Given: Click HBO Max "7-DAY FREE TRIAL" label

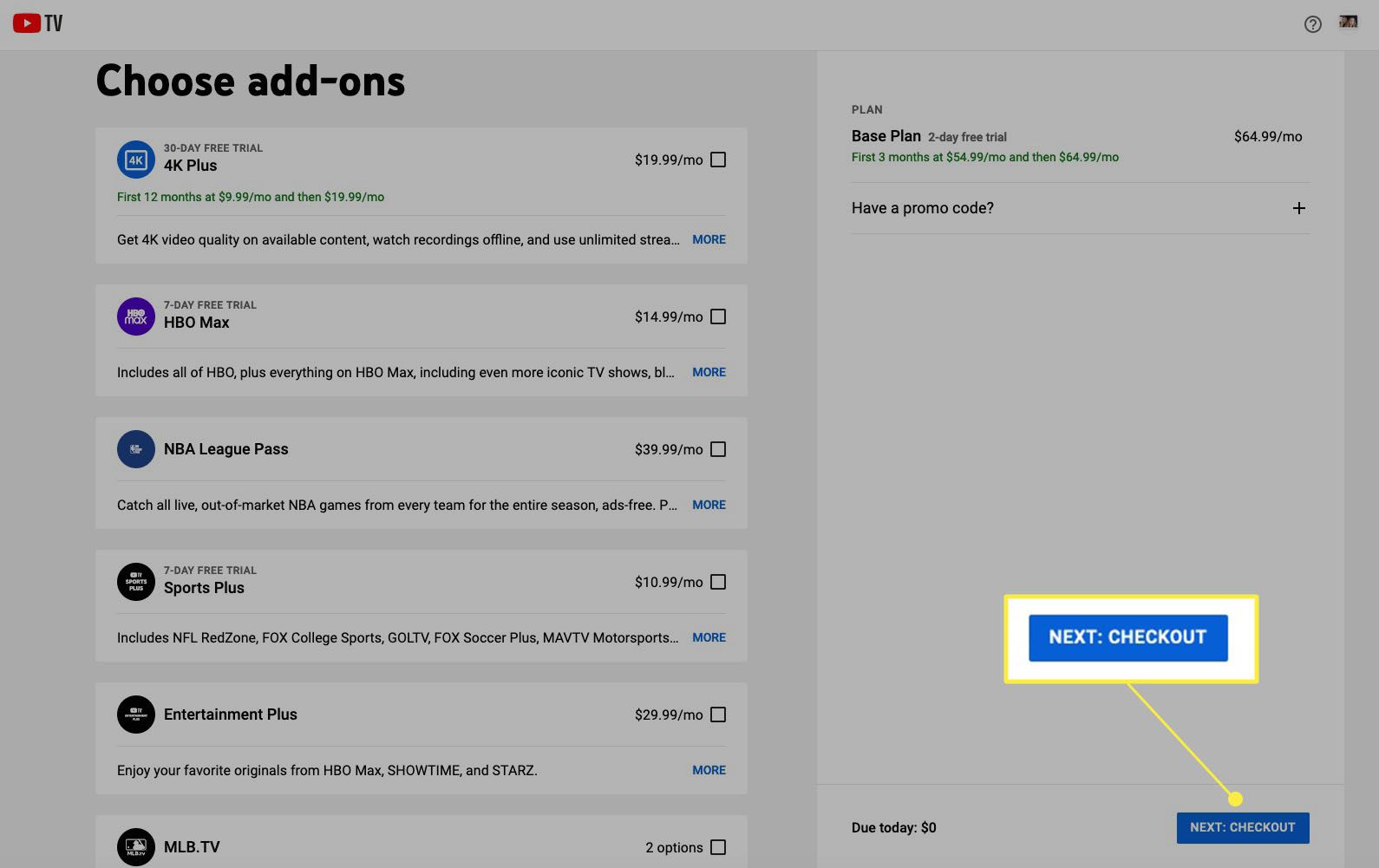Looking at the screenshot, I should click(210, 305).
